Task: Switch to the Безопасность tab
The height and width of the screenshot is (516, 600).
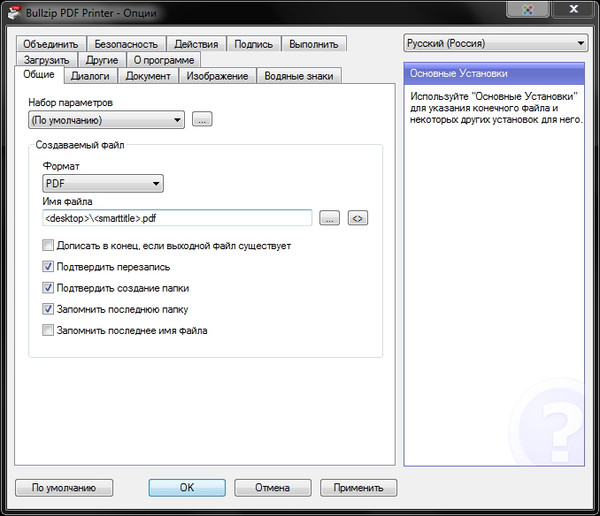Action: pyautogui.click(x=125, y=44)
